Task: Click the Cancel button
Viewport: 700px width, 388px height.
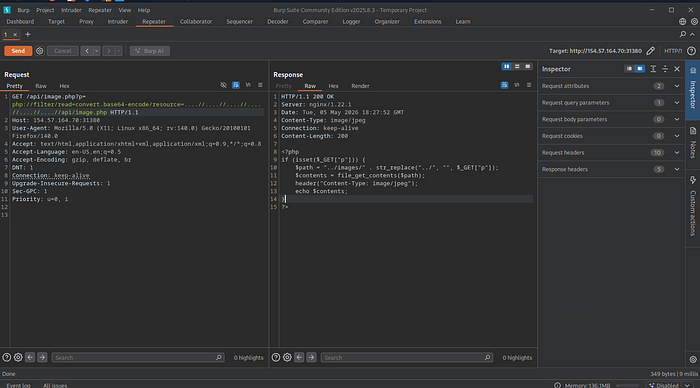Action: pyautogui.click(x=62, y=51)
